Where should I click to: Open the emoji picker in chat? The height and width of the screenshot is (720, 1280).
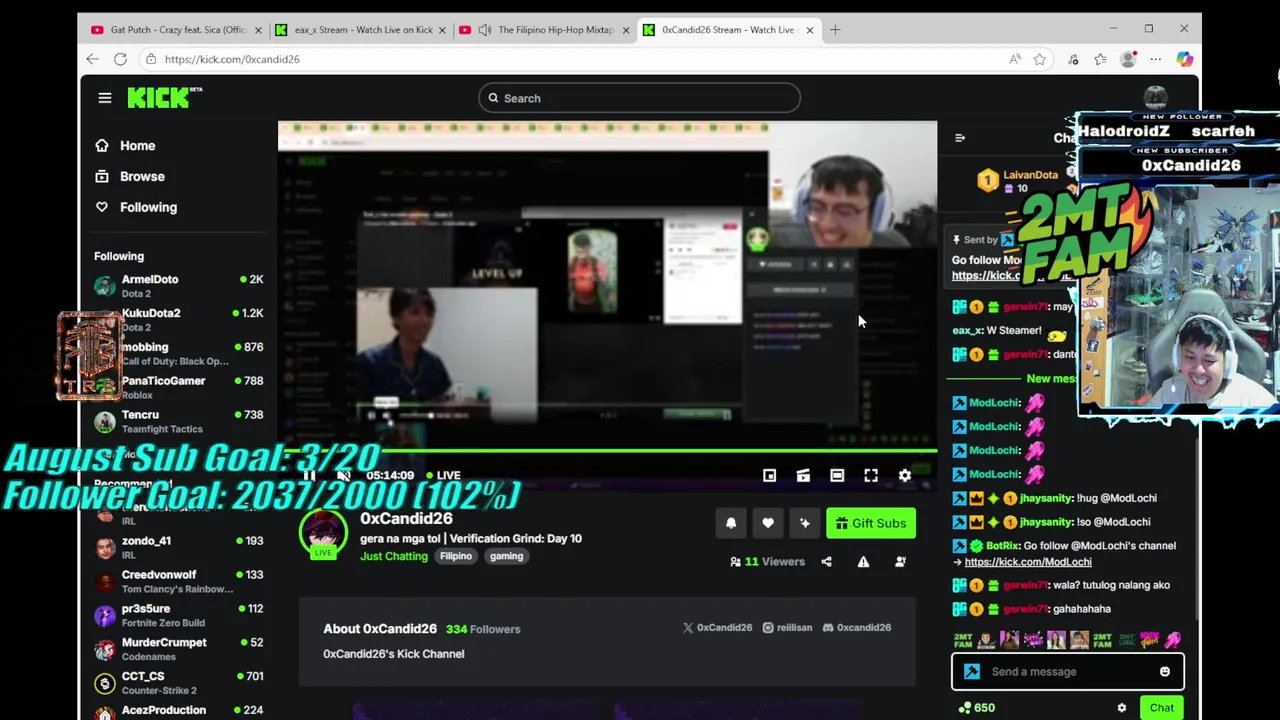point(1165,672)
